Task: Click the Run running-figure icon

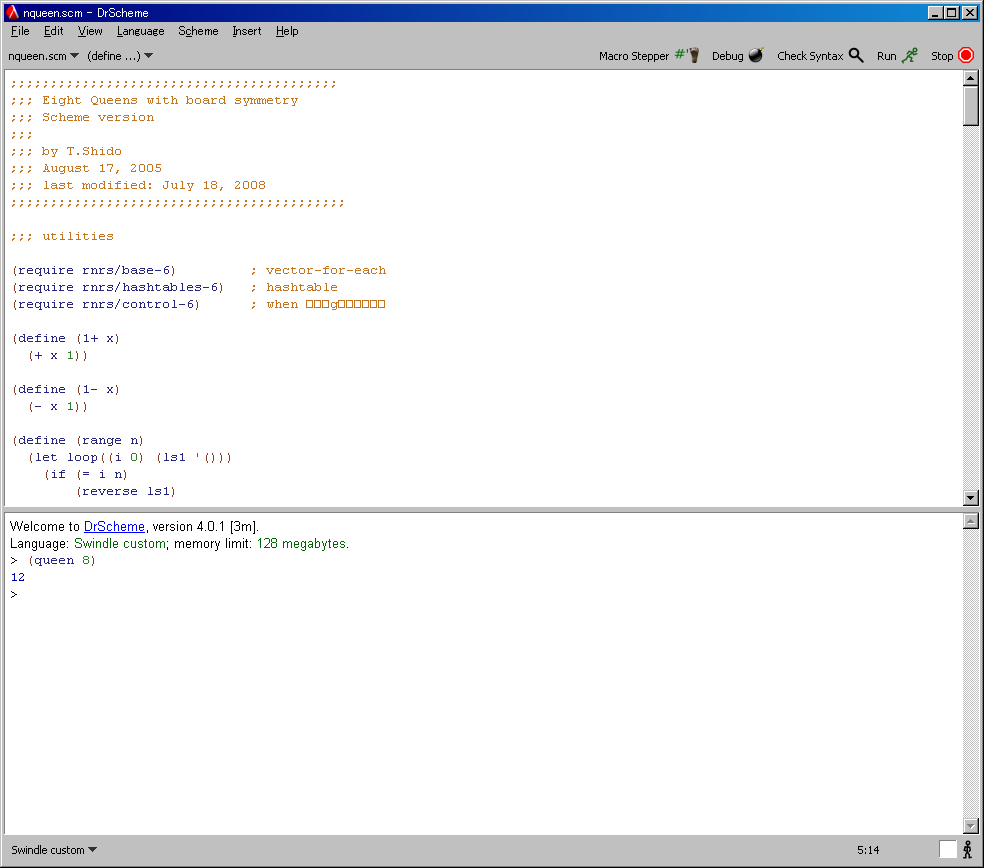Action: coord(909,55)
